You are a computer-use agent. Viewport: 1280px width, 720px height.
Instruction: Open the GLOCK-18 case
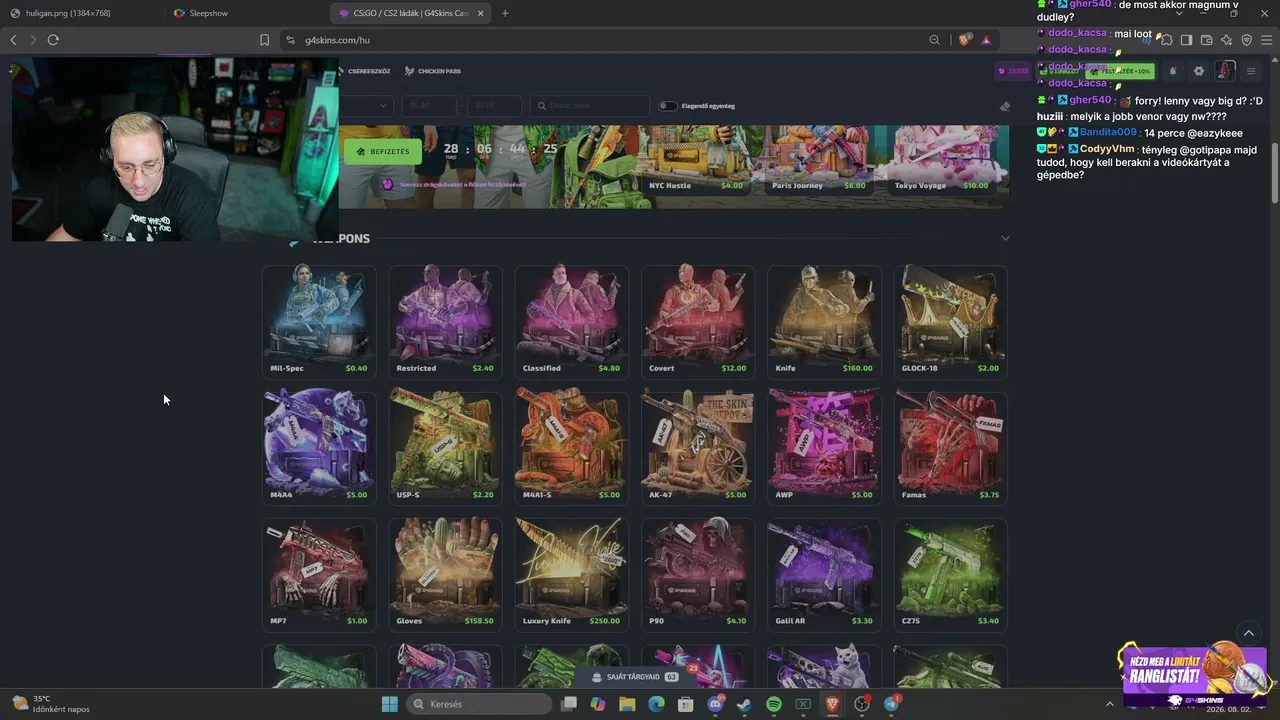(950, 321)
